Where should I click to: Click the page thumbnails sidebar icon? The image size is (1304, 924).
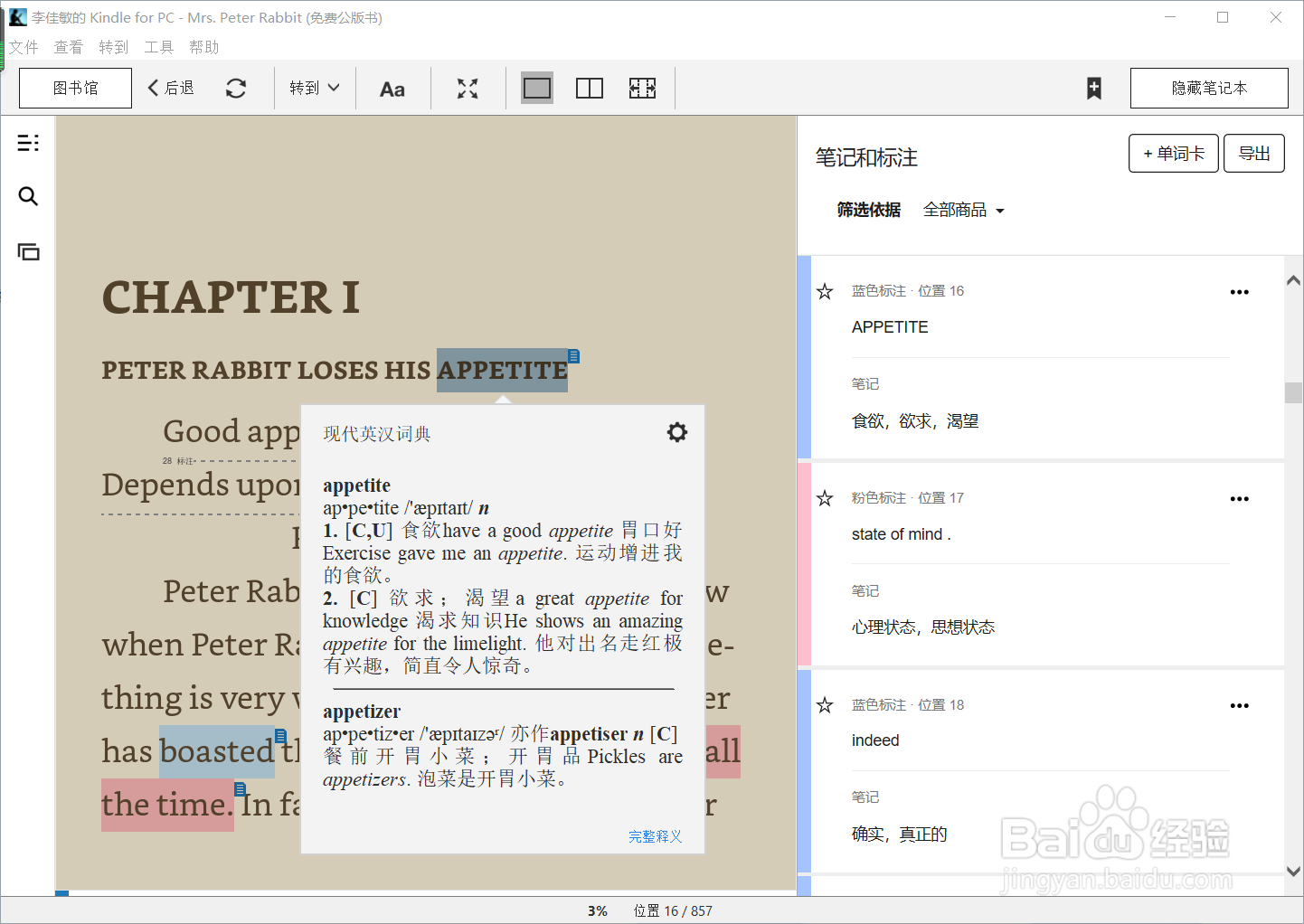pos(28,252)
